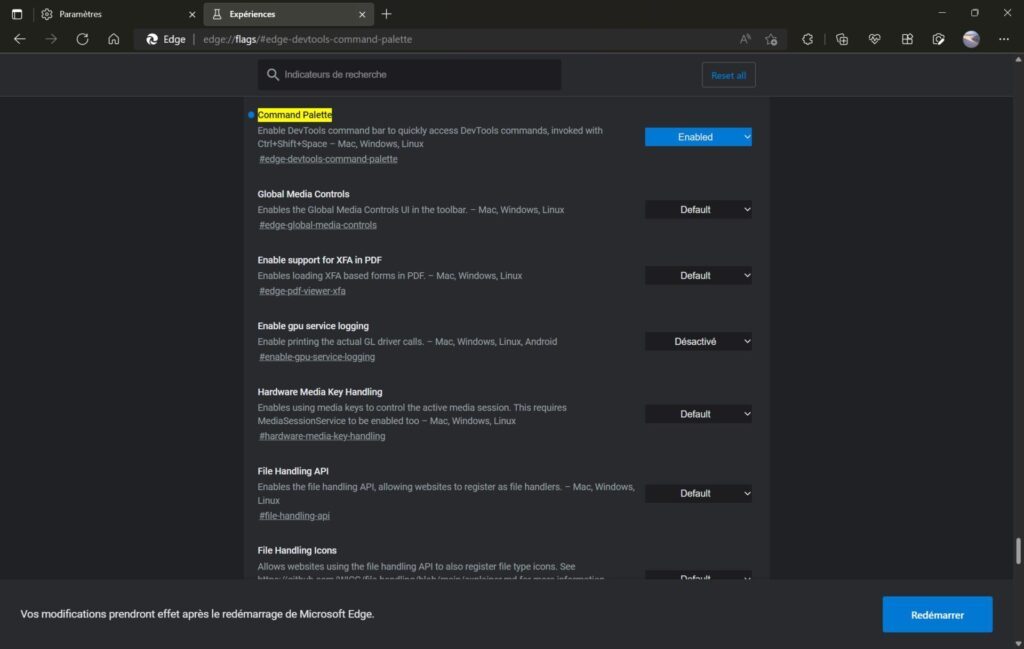Viewport: 1024px width, 649px height.
Task: Click the Reset all button
Action: (728, 75)
